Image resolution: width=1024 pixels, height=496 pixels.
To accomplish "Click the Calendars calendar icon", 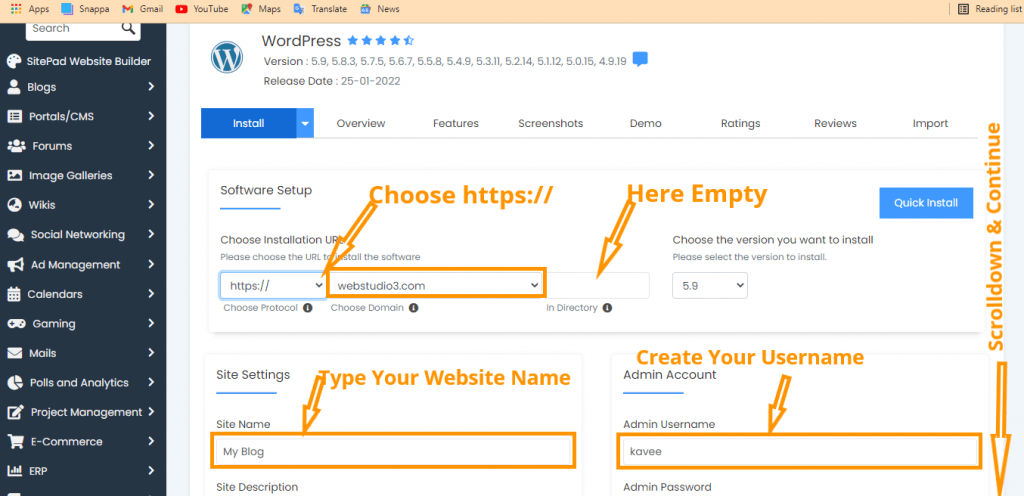I will pos(14,294).
